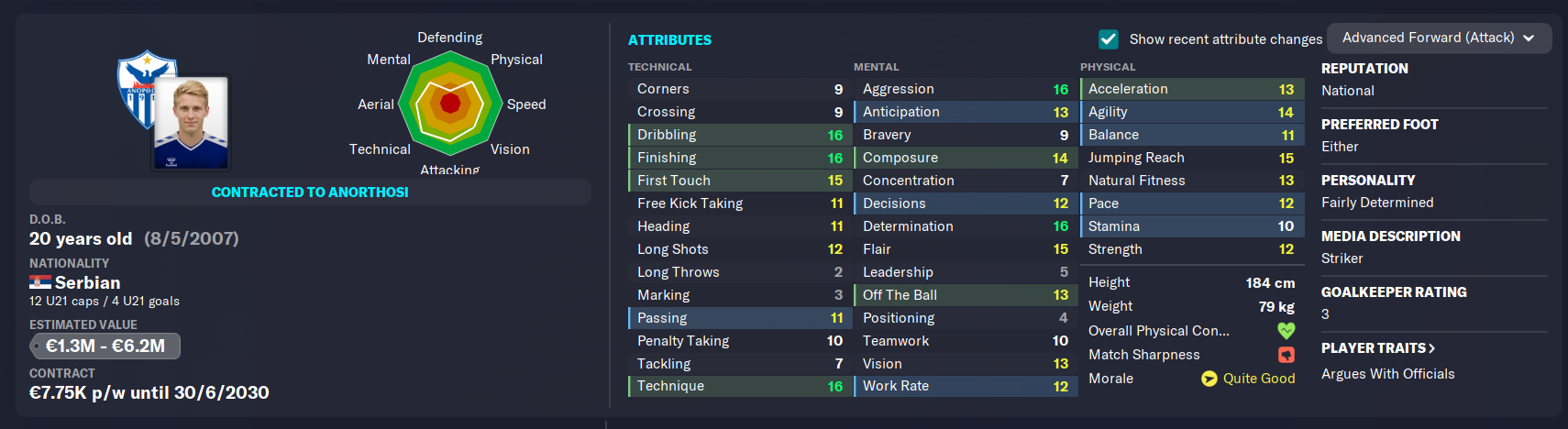Expand the Player Traits section arrow

tap(1432, 348)
